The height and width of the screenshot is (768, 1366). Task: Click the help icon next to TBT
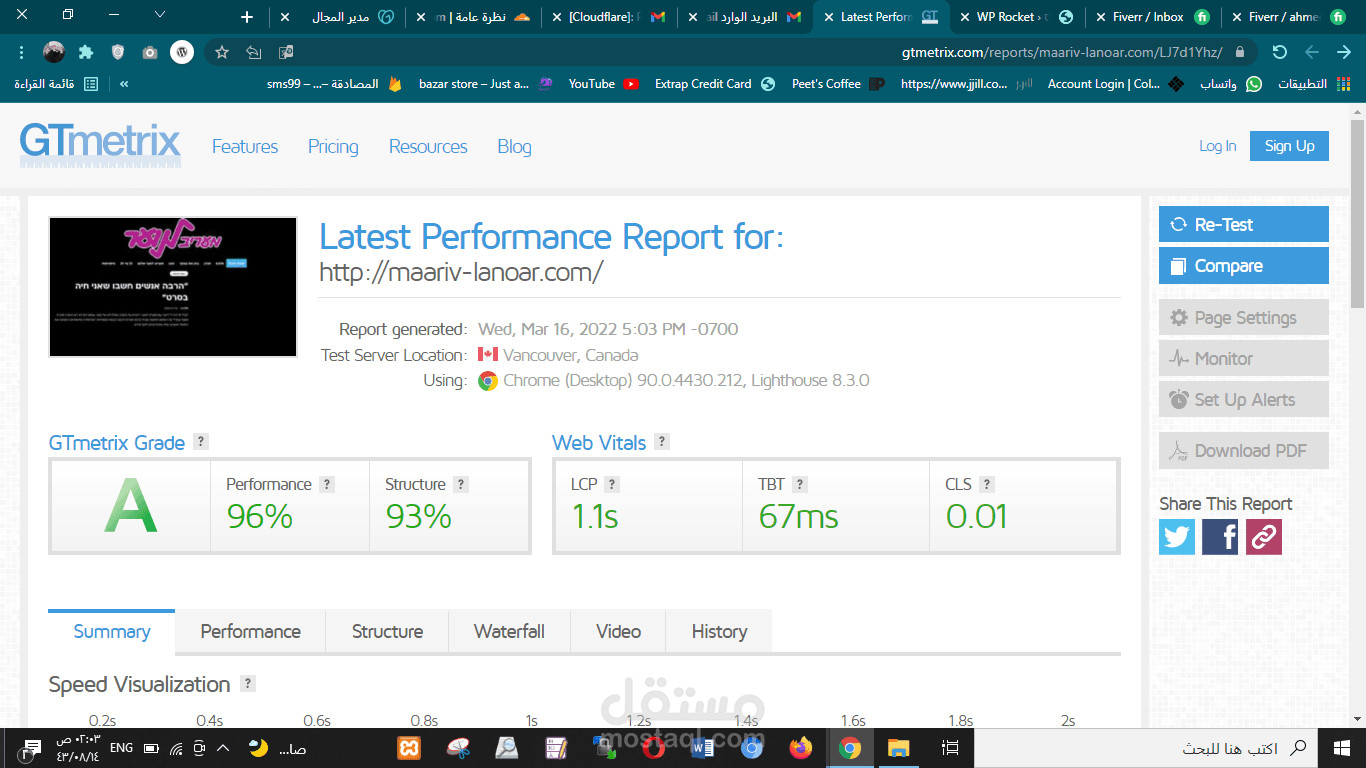pyautogui.click(x=800, y=484)
